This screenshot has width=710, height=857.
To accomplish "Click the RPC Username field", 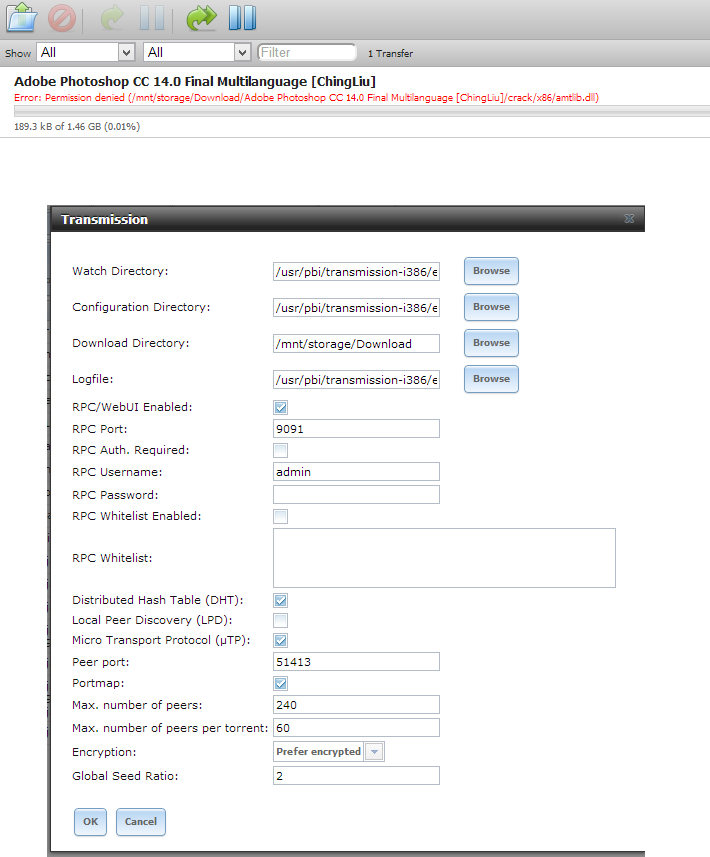I will (356, 472).
